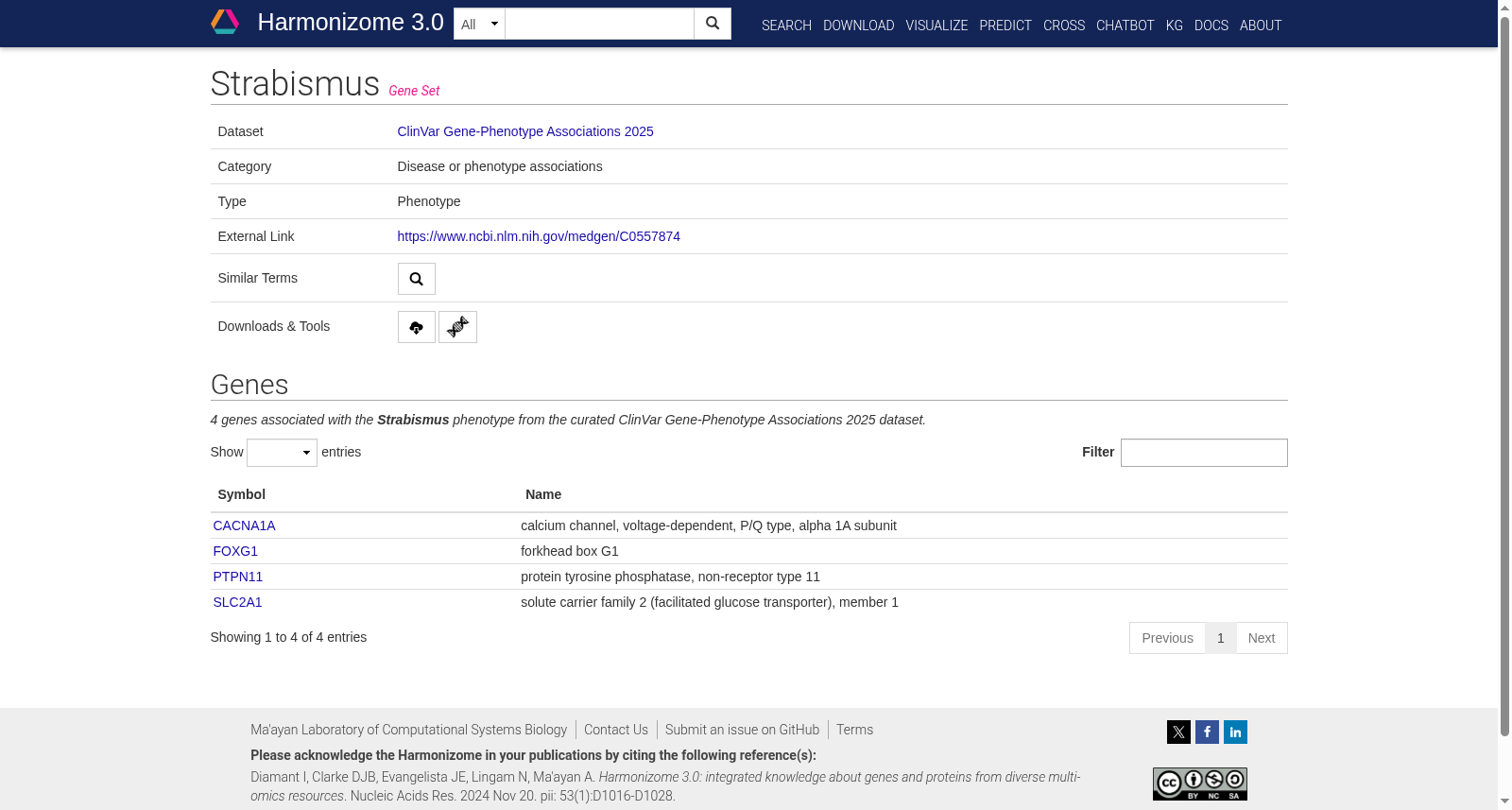
Task: Click the vertical page scrollbar
Action: 1504,378
